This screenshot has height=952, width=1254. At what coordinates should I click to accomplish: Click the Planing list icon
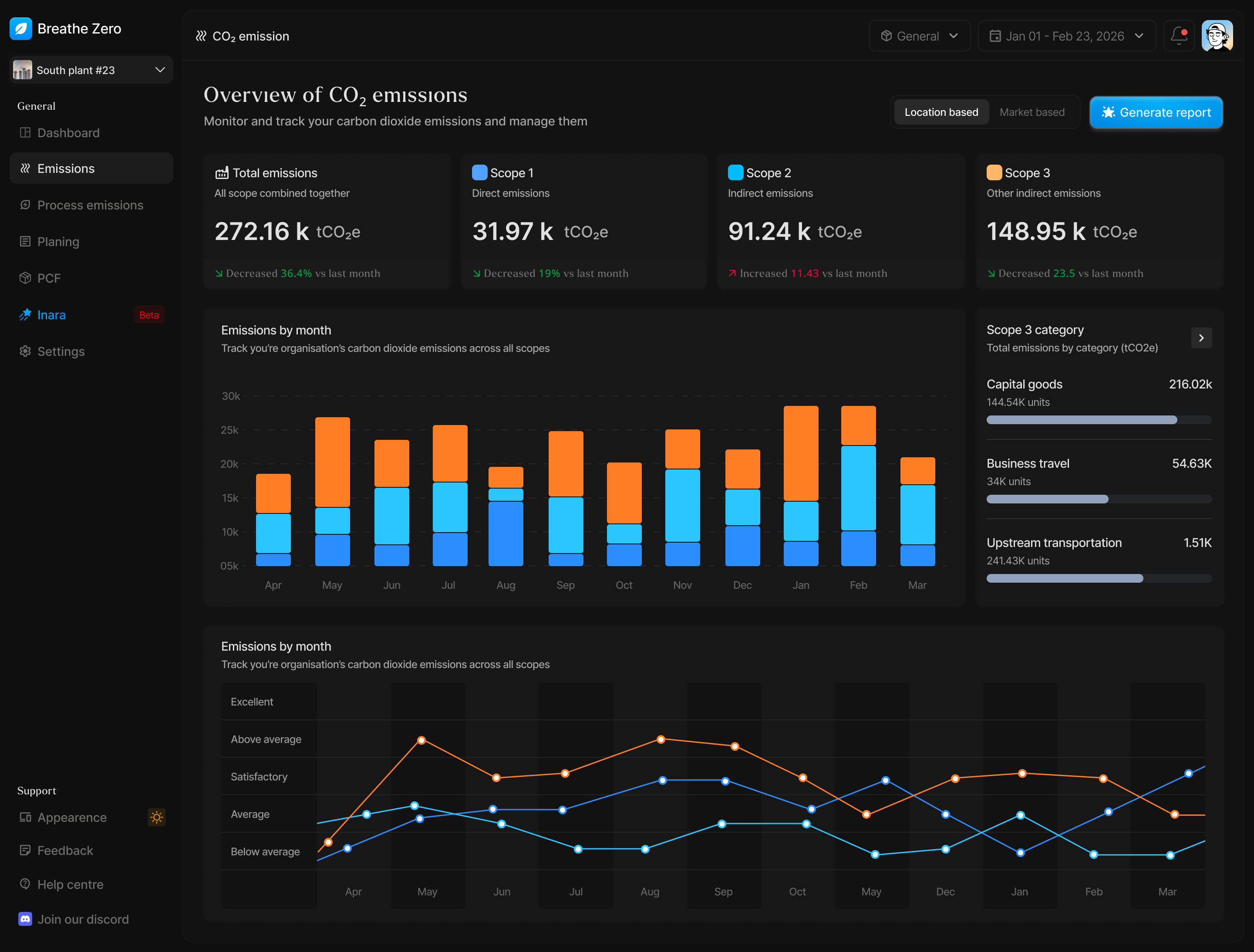(x=25, y=242)
